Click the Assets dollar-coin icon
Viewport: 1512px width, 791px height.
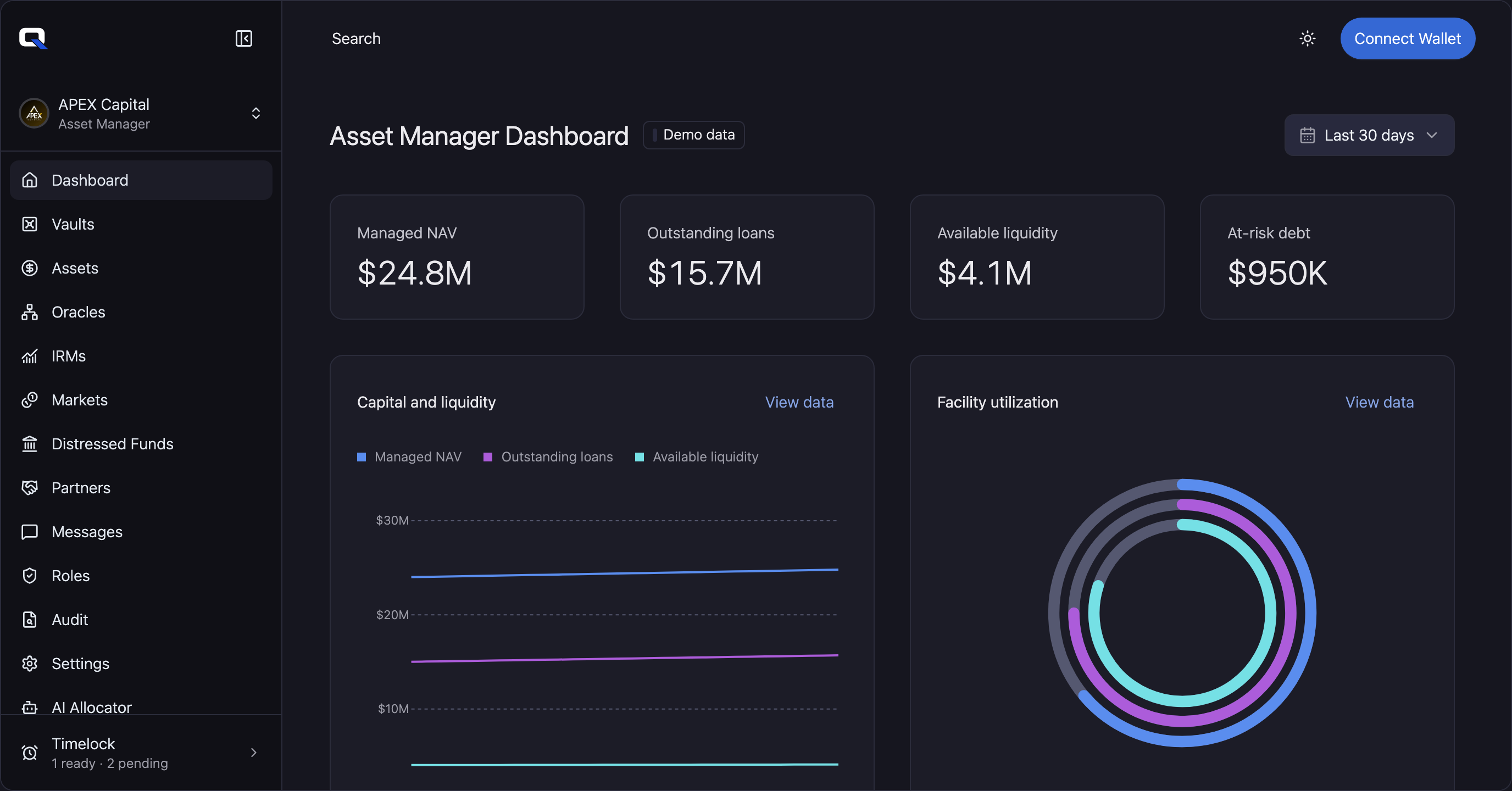point(30,268)
